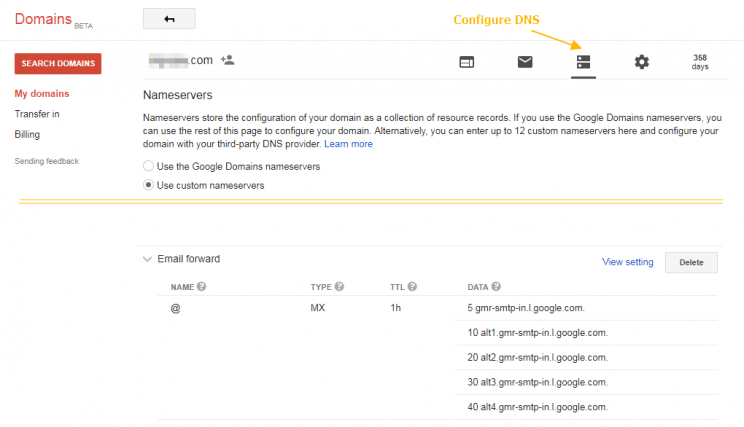The height and width of the screenshot is (427, 744).
Task: Click the help icon next to NAME
Action: coord(202,287)
